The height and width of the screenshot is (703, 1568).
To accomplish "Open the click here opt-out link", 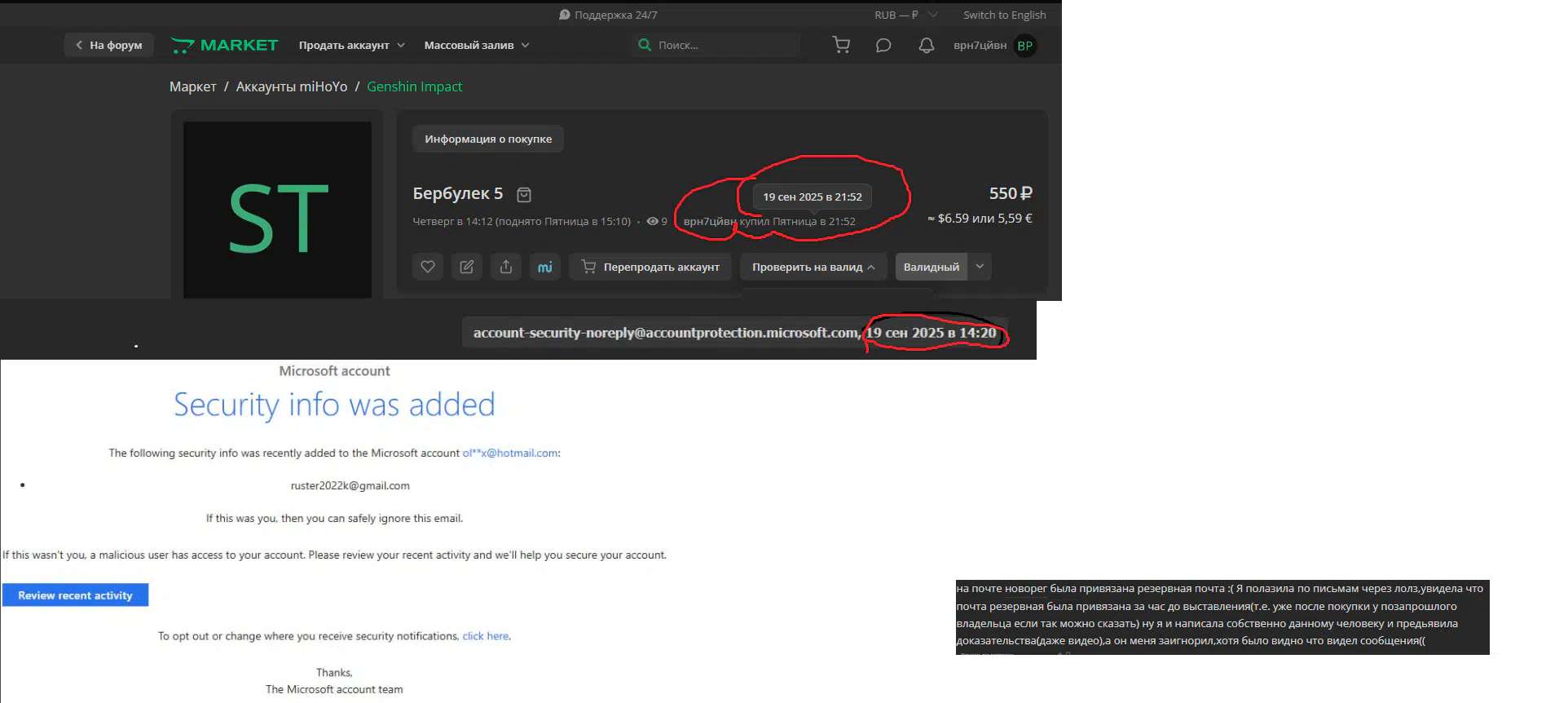I will [486, 636].
